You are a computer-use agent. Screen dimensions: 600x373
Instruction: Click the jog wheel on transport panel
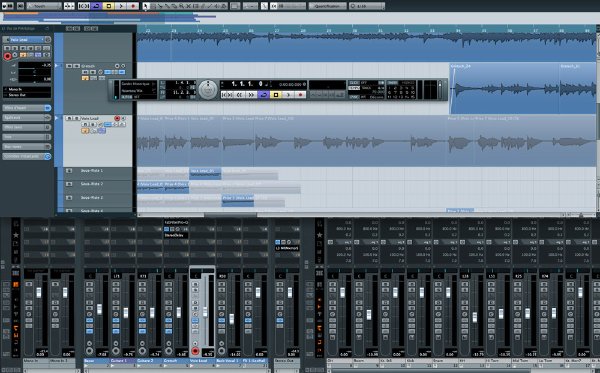pyautogui.click(x=208, y=90)
